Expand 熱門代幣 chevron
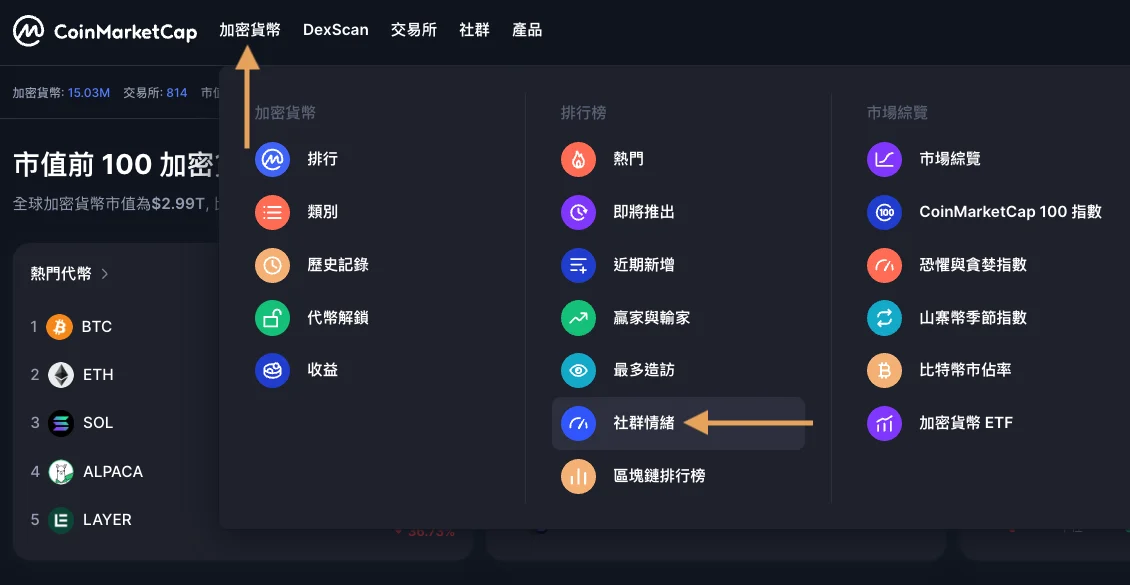Screen dimensions: 1130x585 (104, 274)
